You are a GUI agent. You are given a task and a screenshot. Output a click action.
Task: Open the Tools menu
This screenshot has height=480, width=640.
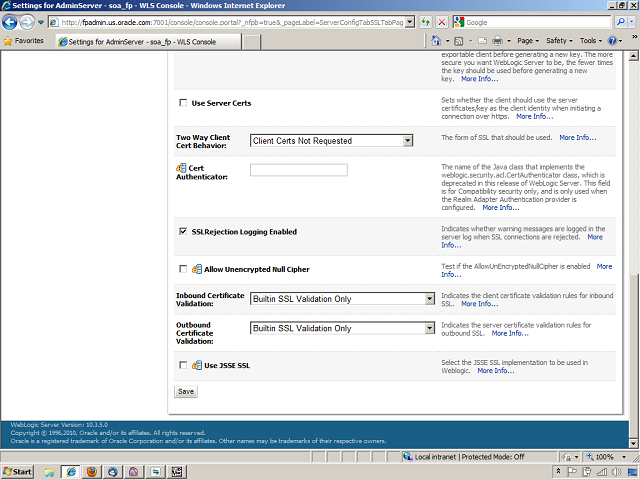pos(591,41)
